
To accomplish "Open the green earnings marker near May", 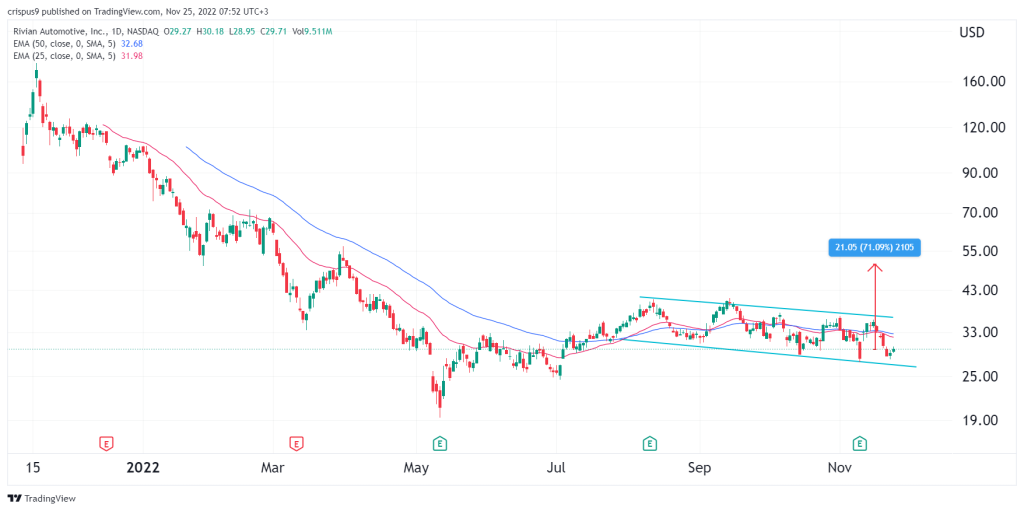I will coord(441,444).
